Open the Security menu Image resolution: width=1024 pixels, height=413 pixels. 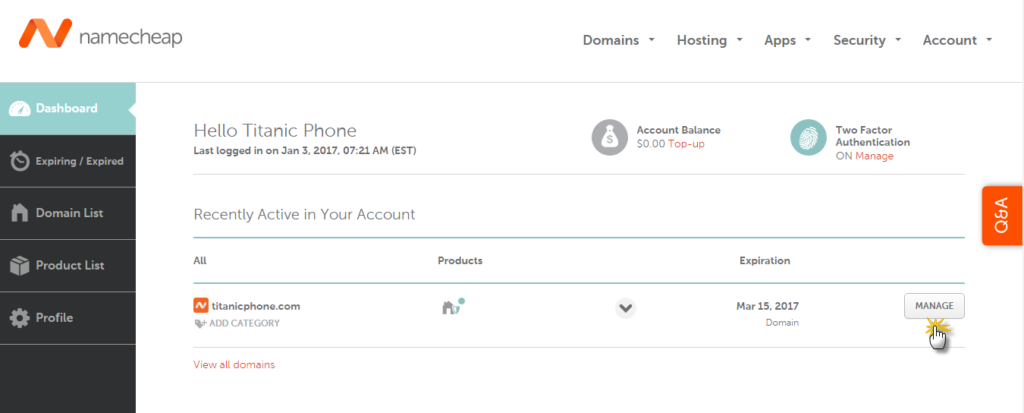point(867,41)
